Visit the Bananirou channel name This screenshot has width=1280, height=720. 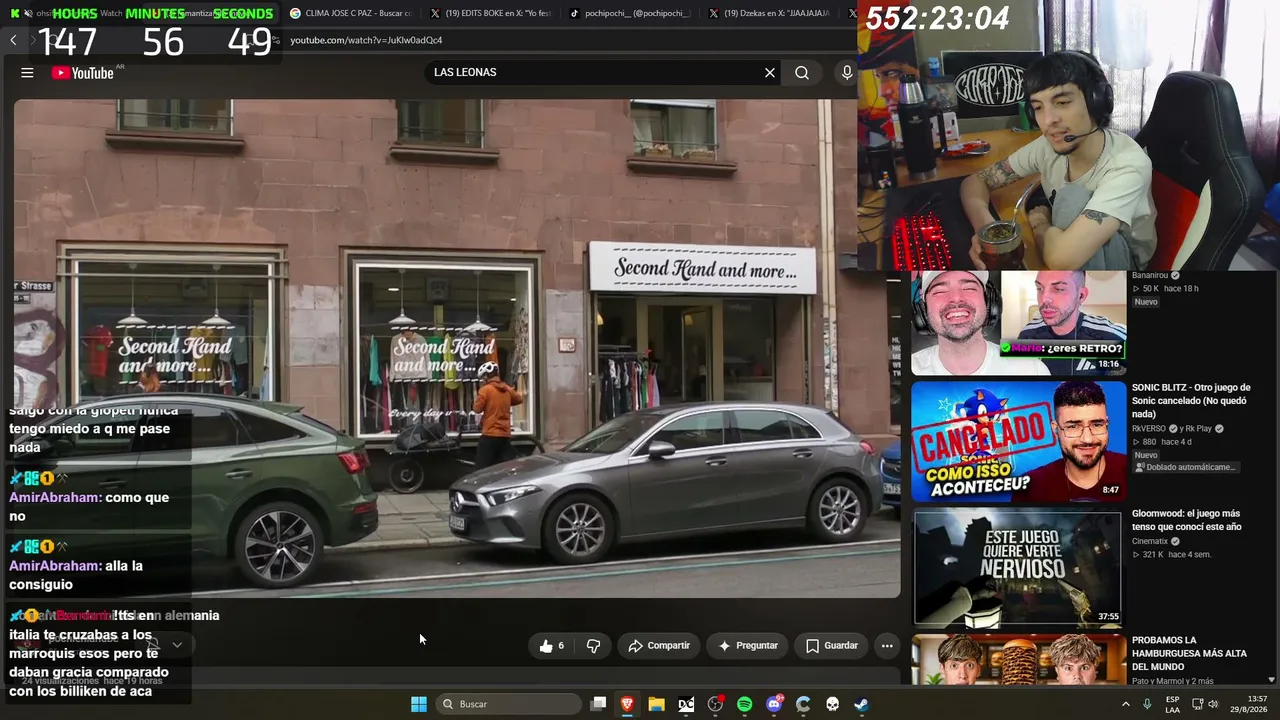pyautogui.click(x=1150, y=276)
